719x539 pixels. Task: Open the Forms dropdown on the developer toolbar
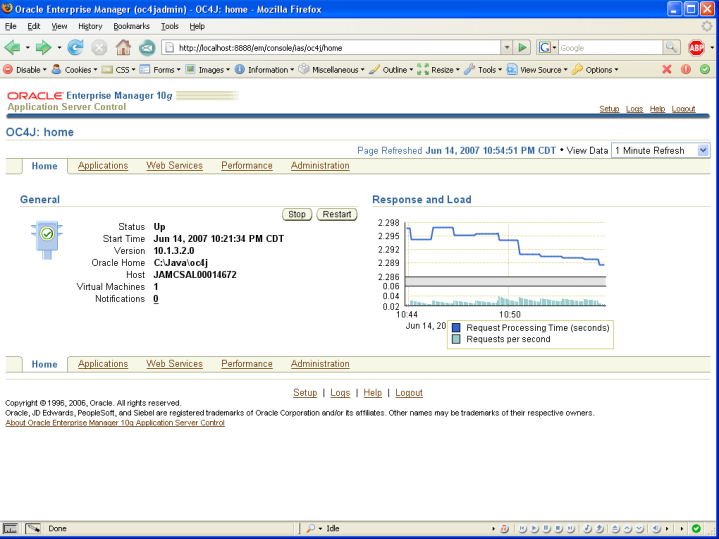click(160, 70)
